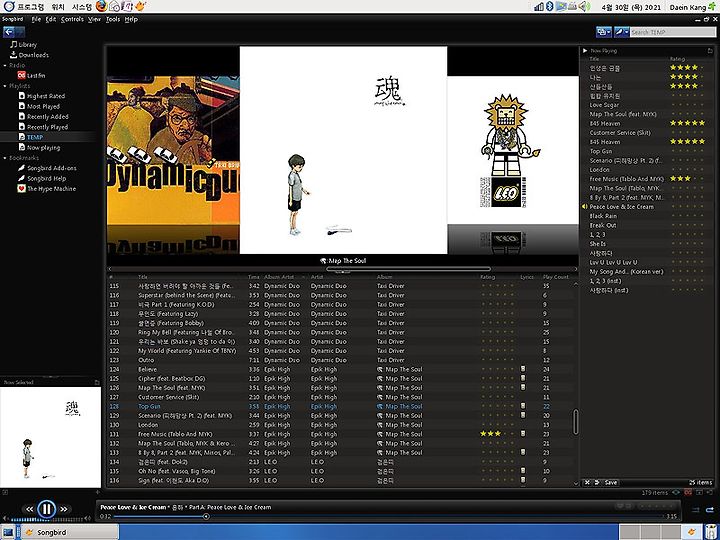Pause playback with the round pause button
The height and width of the screenshot is (540, 720).
point(46,508)
